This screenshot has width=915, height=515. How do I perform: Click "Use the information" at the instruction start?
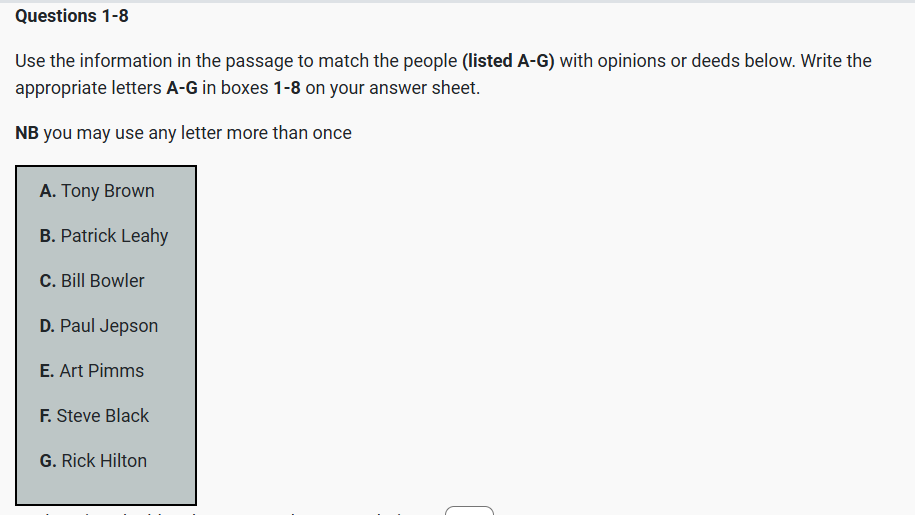pyautogui.click(x=78, y=61)
